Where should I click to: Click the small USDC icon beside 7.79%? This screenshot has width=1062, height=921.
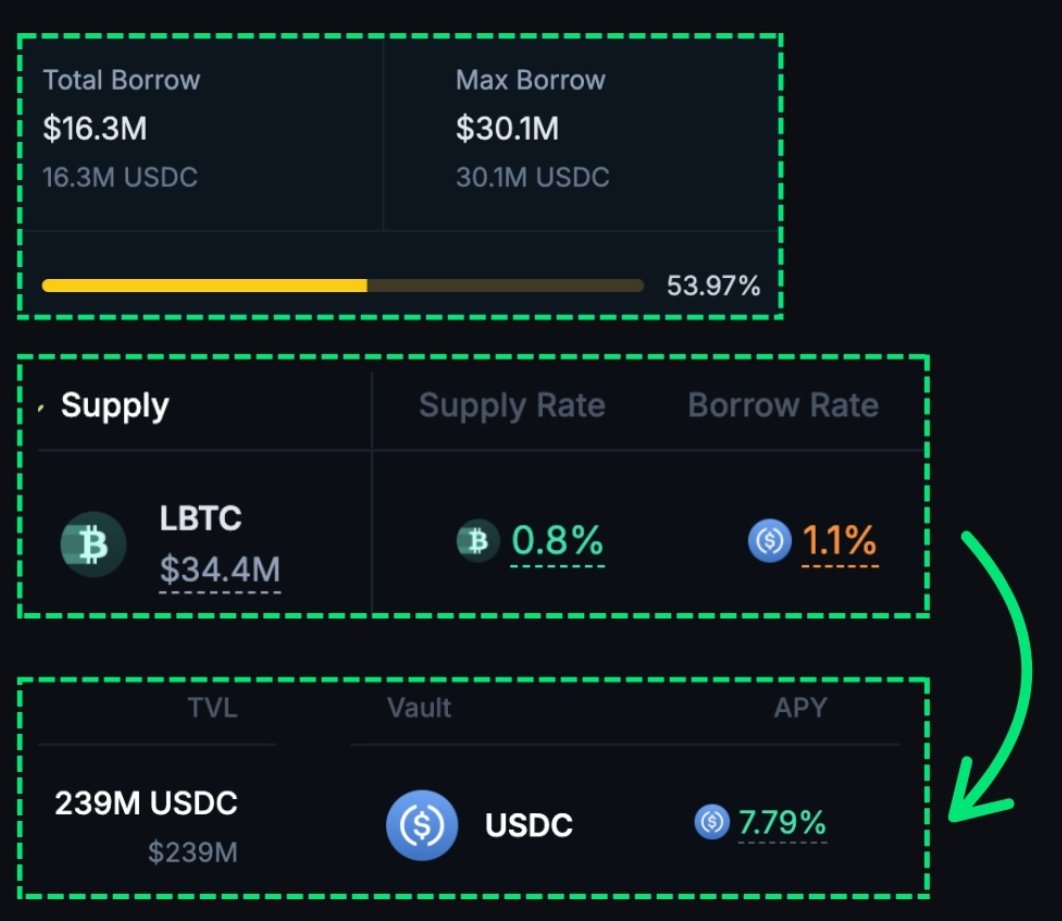click(712, 821)
